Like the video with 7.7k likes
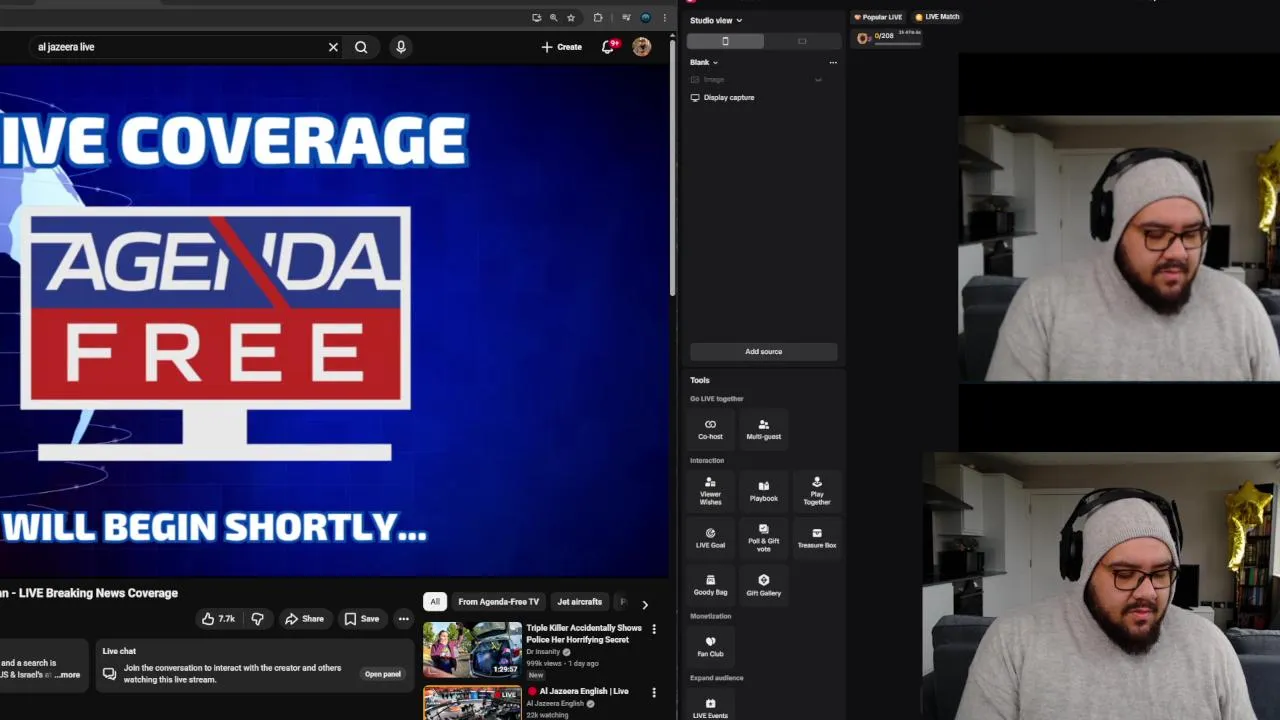The image size is (1280, 720). pos(218,619)
